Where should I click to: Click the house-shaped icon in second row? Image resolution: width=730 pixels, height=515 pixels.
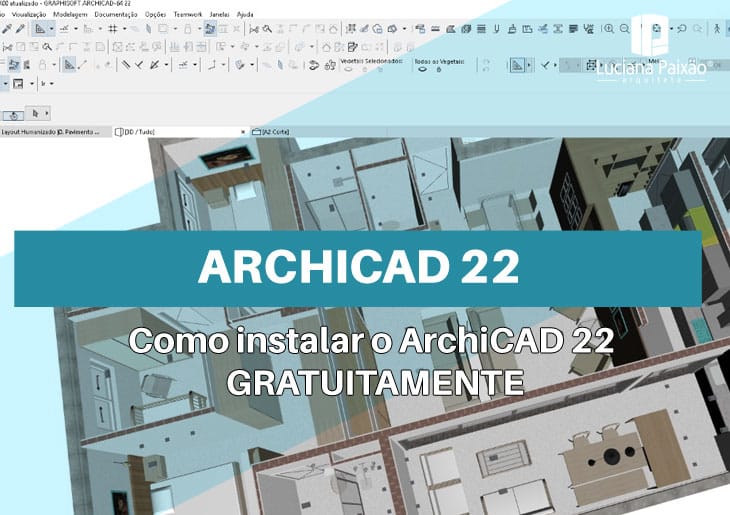pyautogui.click(x=326, y=47)
